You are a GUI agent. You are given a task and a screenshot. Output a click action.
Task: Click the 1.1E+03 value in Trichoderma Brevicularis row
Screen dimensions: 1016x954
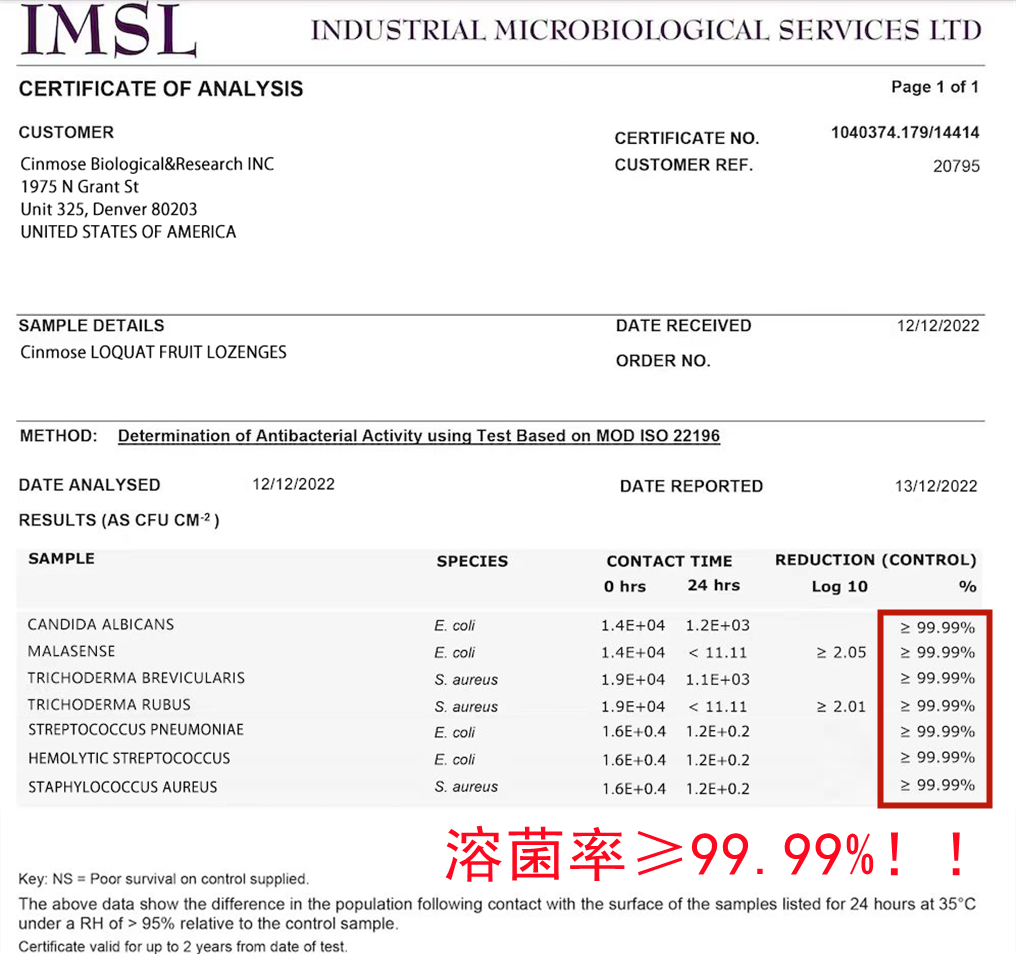click(717, 679)
